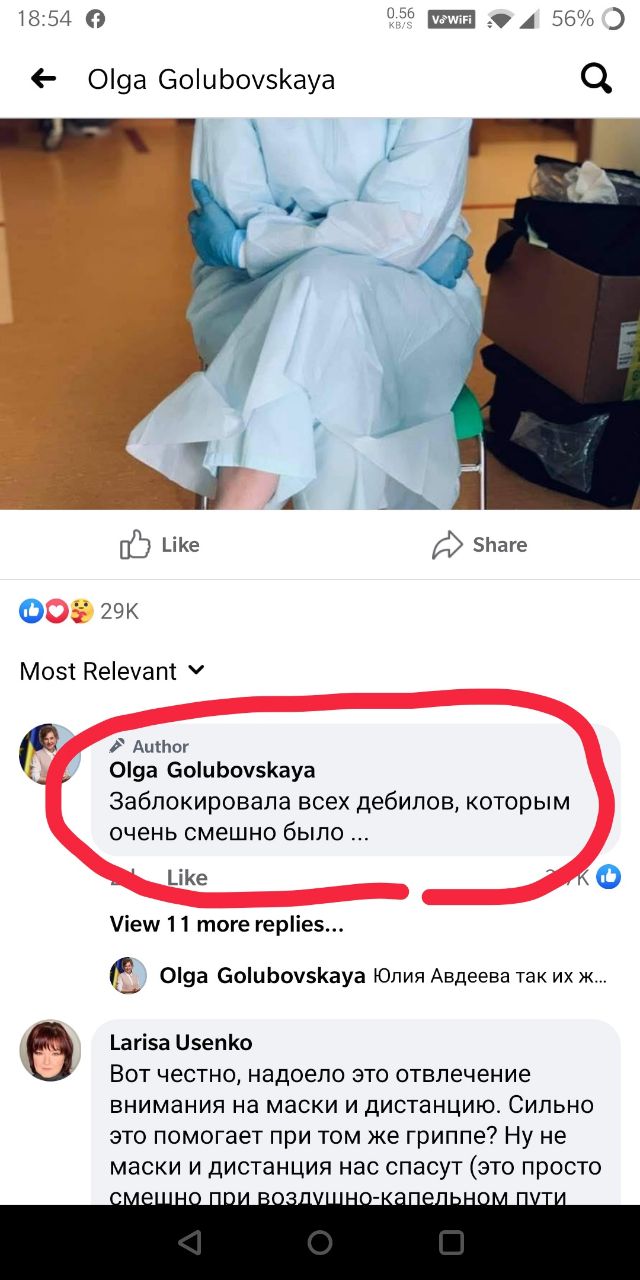The height and width of the screenshot is (1280, 640).
Task: Tap the Share arrow button
Action: 479,544
